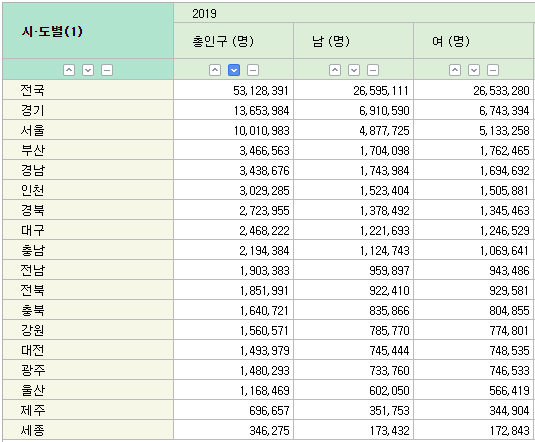Sort 시·도별 column descending
This screenshot has height=442, width=535.
(x=88, y=70)
